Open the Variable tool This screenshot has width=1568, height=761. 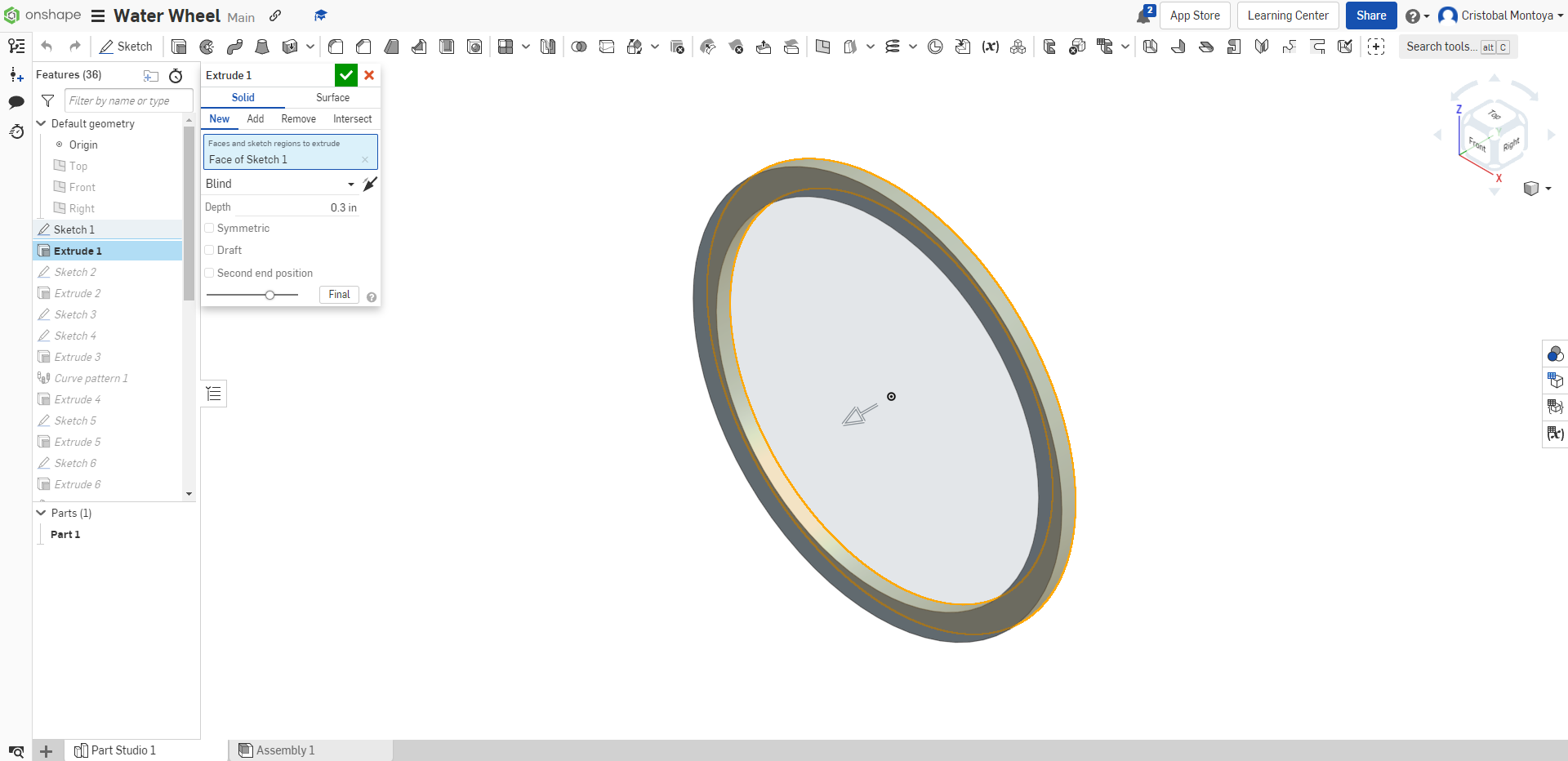point(991,47)
